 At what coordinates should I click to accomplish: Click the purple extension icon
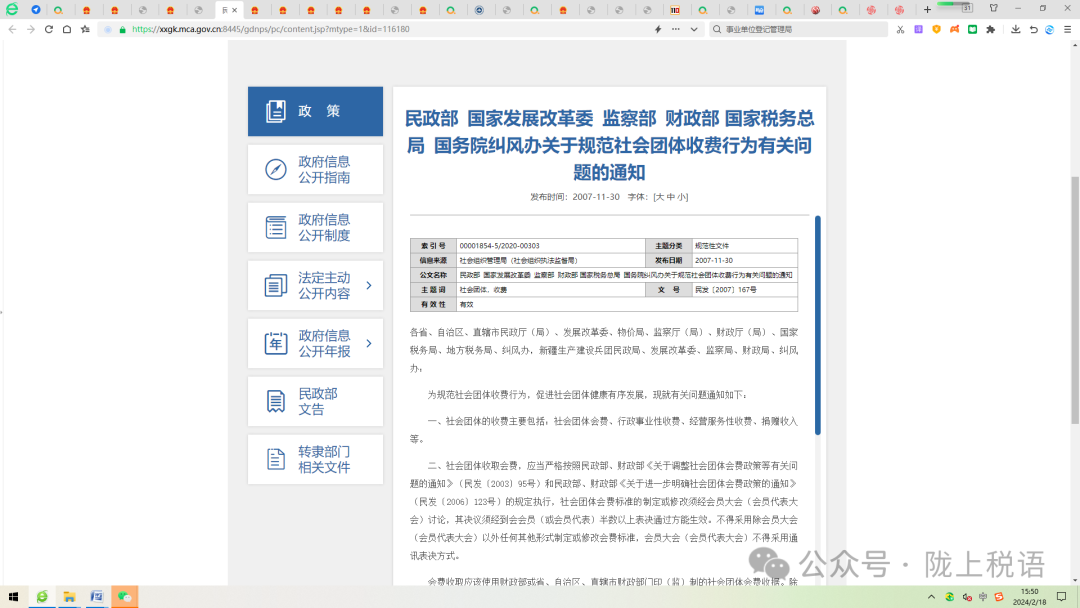pos(918,30)
